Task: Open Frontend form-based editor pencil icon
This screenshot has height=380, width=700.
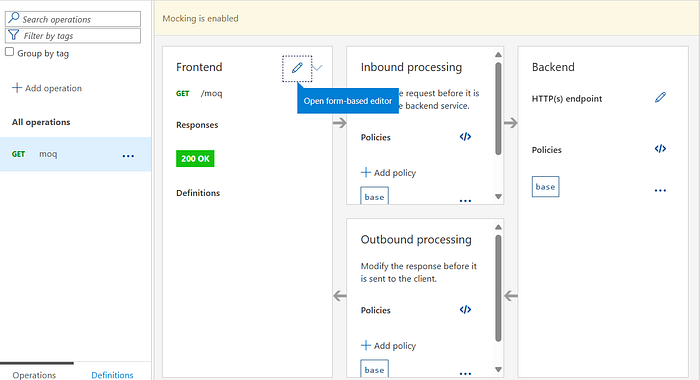Action: tap(297, 68)
